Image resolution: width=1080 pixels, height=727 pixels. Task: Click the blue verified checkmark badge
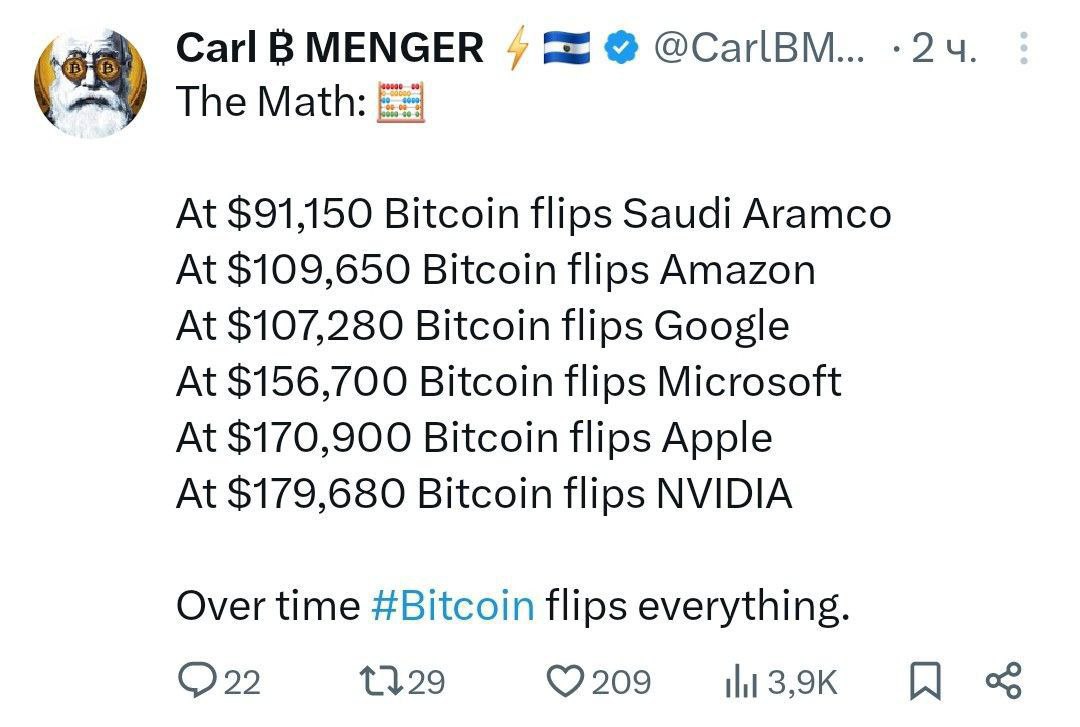point(621,48)
